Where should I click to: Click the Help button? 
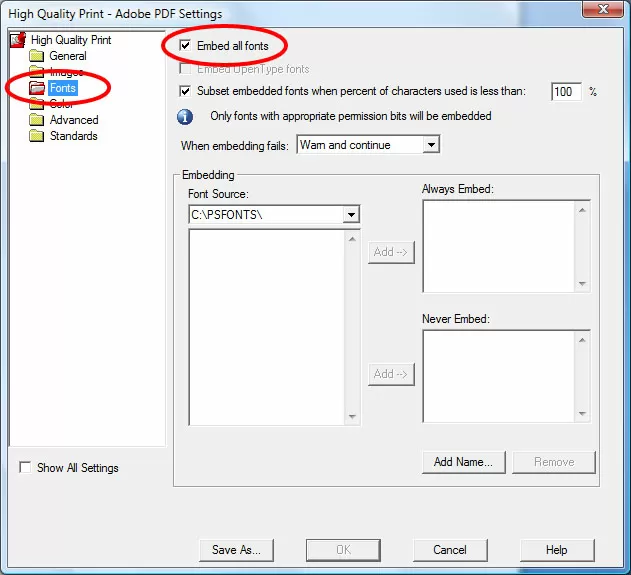point(557,550)
